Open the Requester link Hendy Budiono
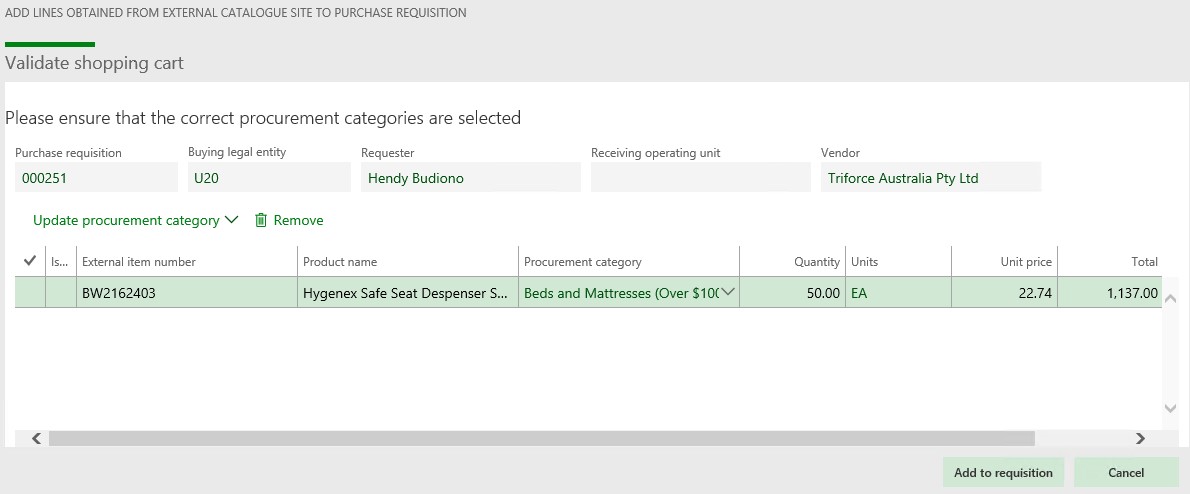 coord(416,179)
